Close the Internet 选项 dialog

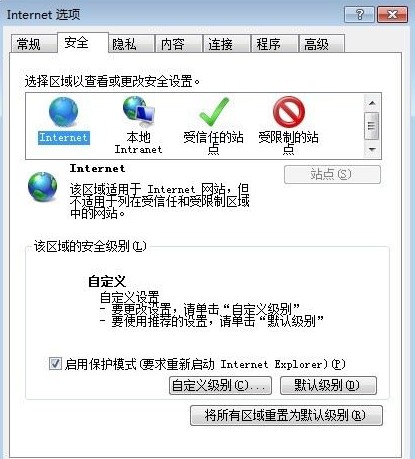pyautogui.click(x=393, y=14)
